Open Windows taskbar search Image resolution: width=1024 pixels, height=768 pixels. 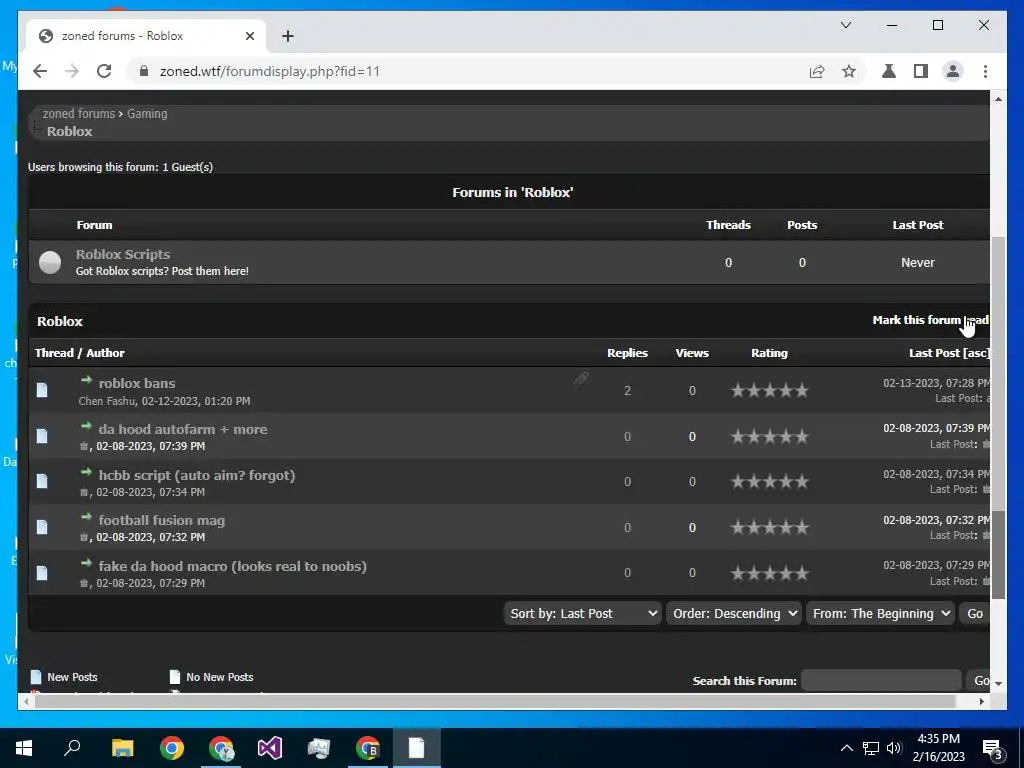[x=72, y=748]
